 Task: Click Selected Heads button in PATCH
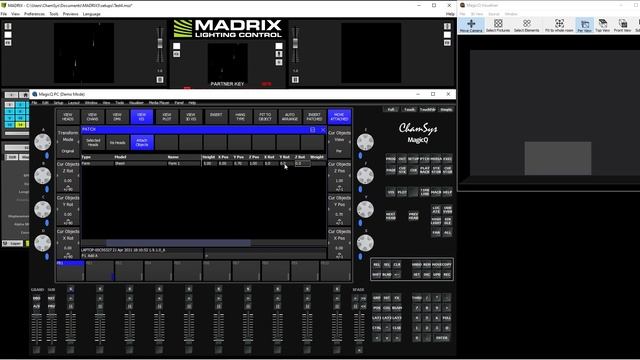coord(93,142)
